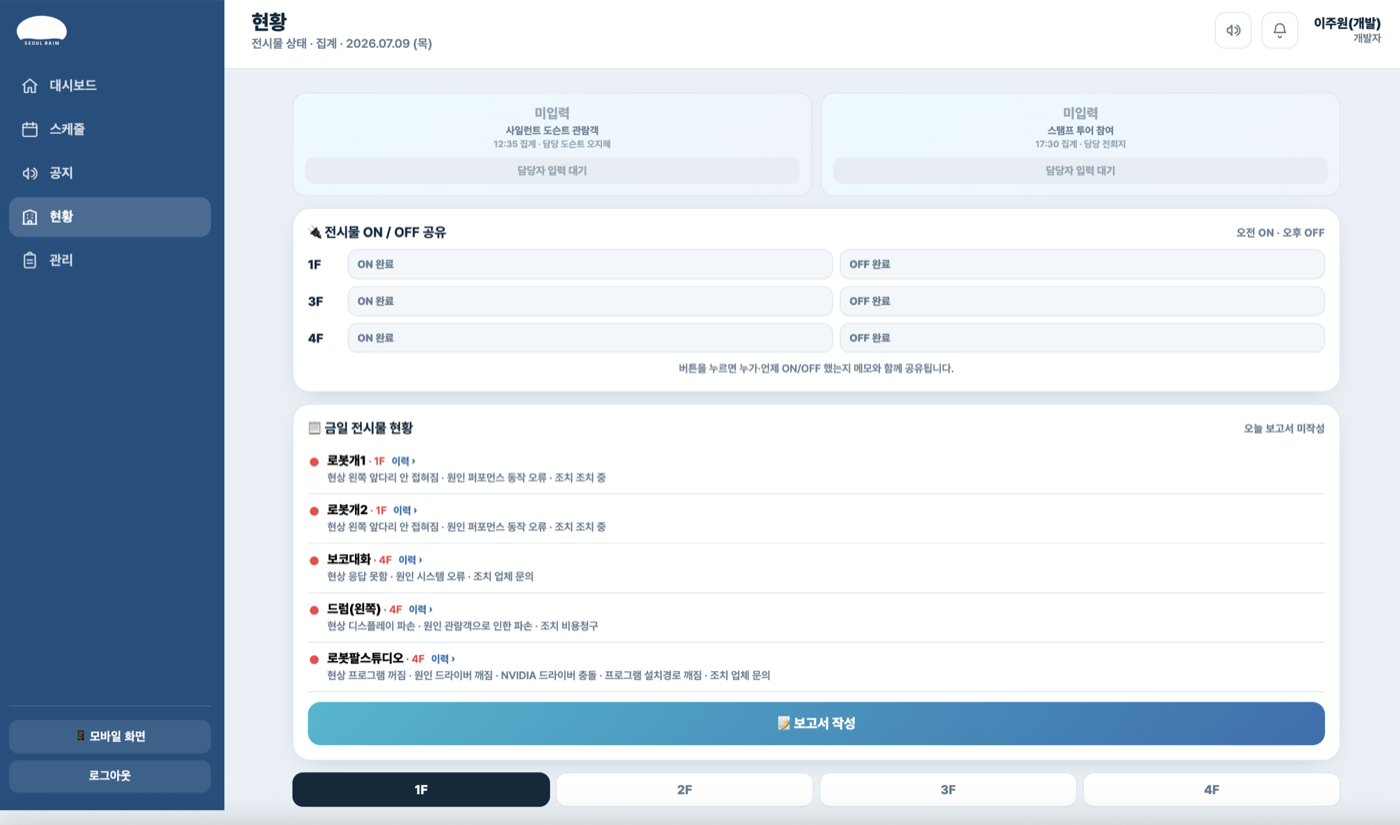
Task: Click the 4F OFF 완료 button
Action: 1082,338
